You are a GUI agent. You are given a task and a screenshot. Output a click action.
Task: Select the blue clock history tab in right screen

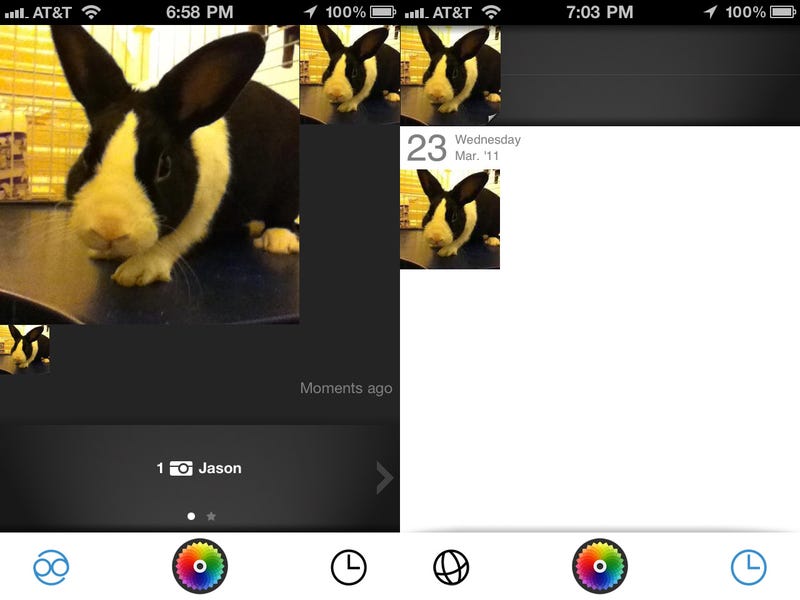tap(748, 567)
